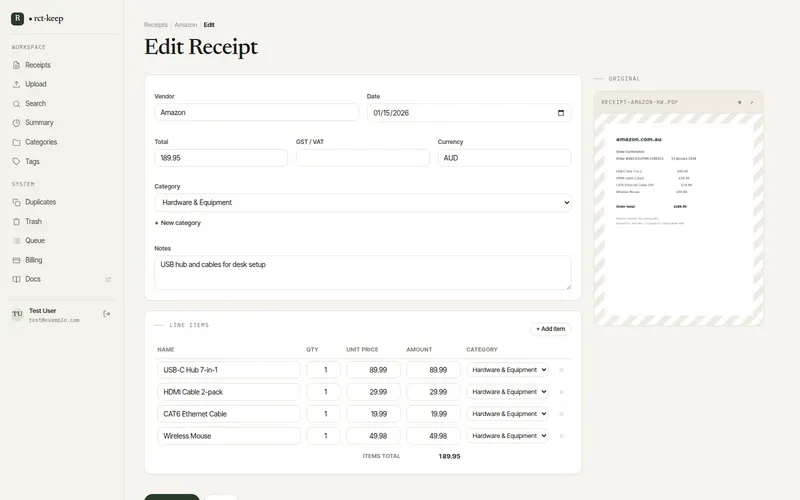Viewport: 800px width, 500px height.
Task: Click the Total input field
Action: pyautogui.click(x=221, y=158)
